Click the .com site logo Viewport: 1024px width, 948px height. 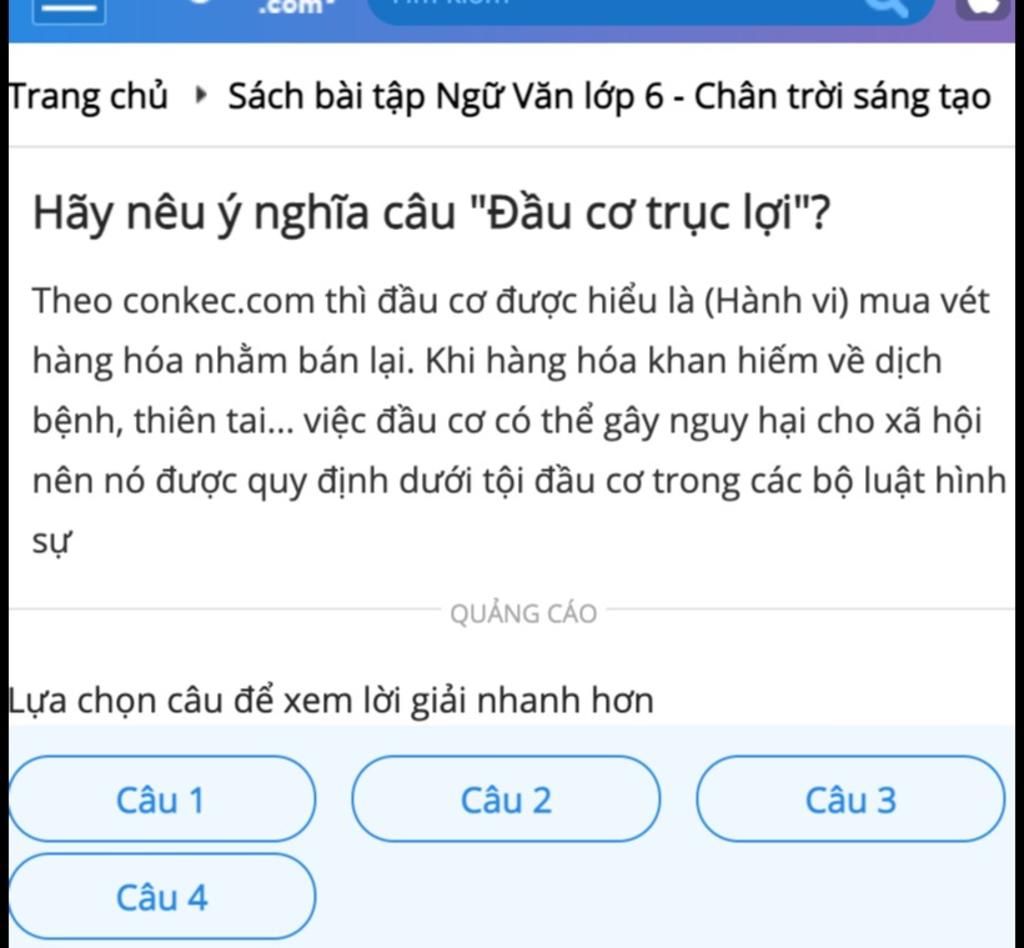coord(291,7)
